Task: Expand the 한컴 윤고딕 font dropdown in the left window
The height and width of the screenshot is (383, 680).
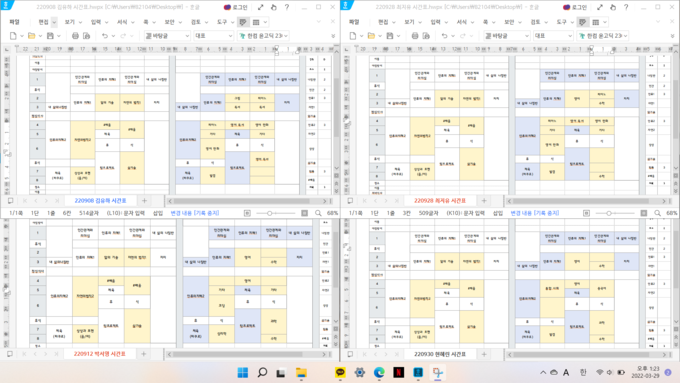Action: 263,36
